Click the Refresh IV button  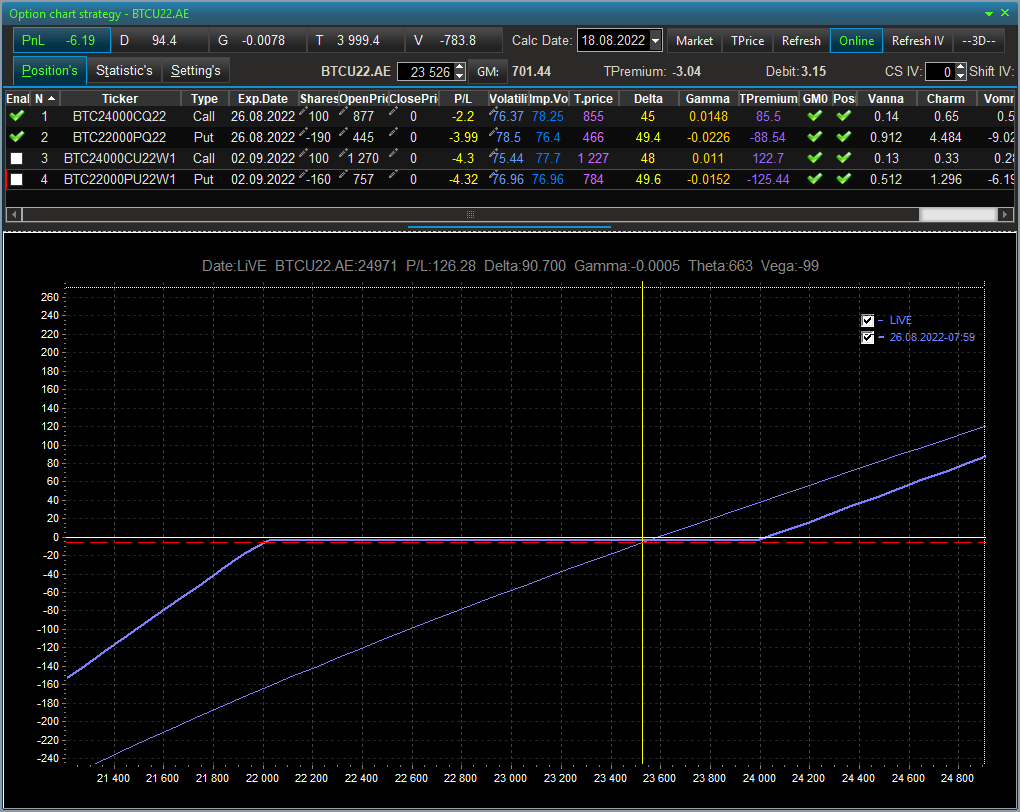[x=917, y=40]
